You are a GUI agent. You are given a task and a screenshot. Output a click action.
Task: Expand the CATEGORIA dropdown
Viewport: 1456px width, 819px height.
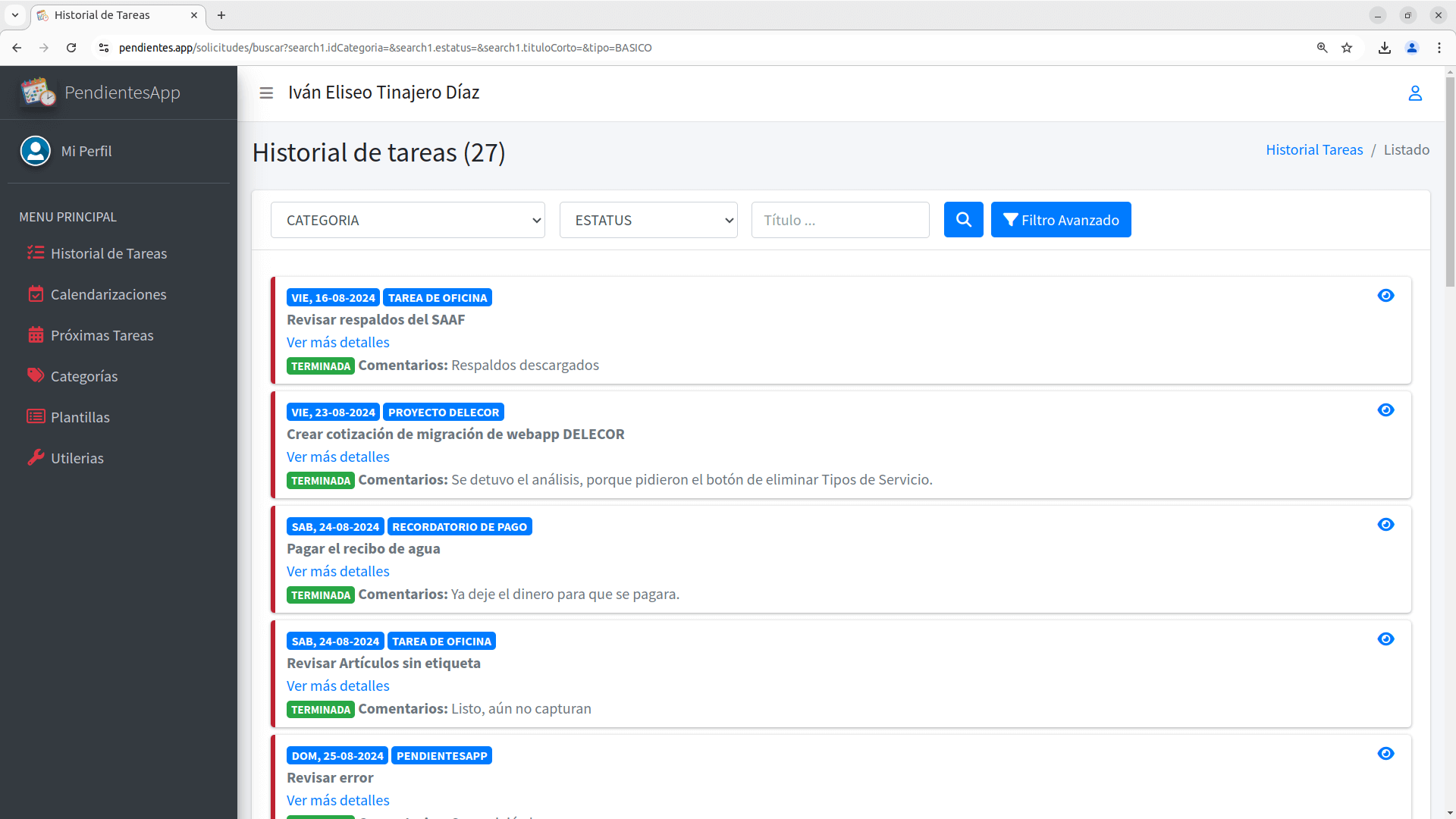pos(408,220)
